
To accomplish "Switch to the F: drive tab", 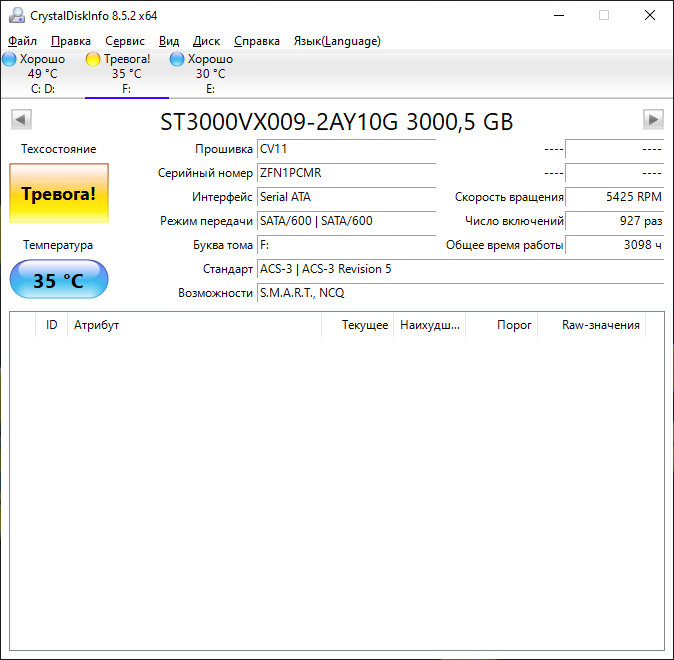I will (127, 74).
